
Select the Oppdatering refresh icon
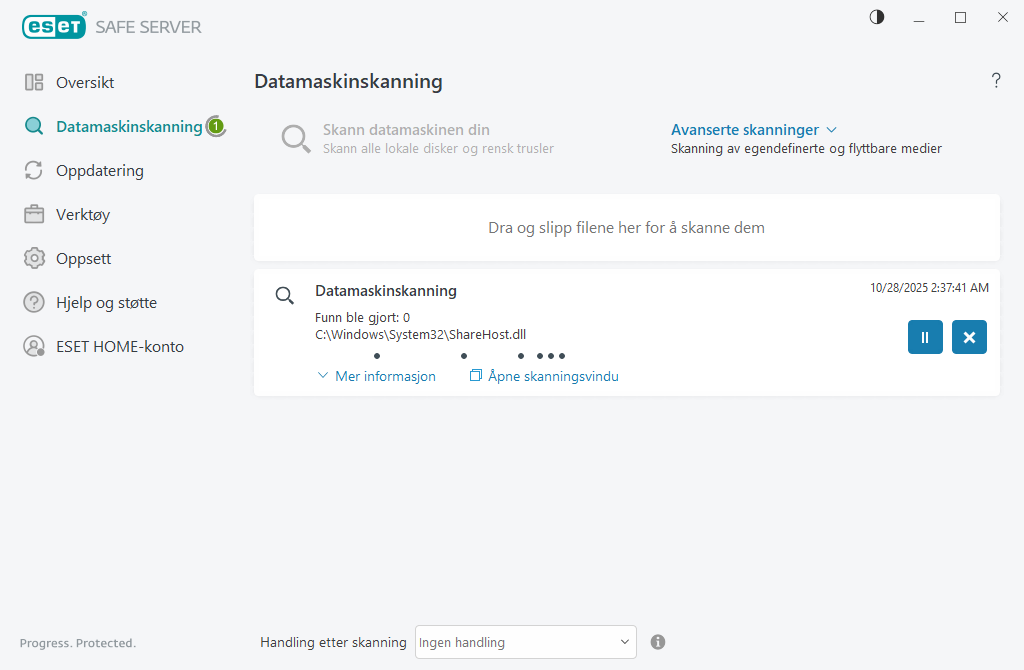click(36, 170)
